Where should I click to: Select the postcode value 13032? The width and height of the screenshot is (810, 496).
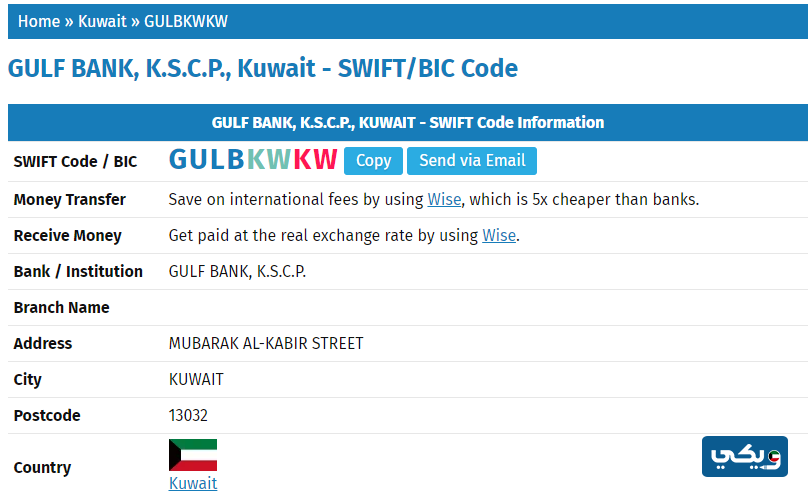(x=188, y=415)
